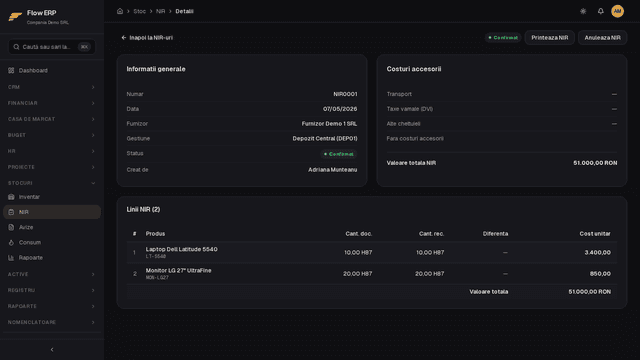
Task: Click Printeaza NIR button
Action: (549, 38)
